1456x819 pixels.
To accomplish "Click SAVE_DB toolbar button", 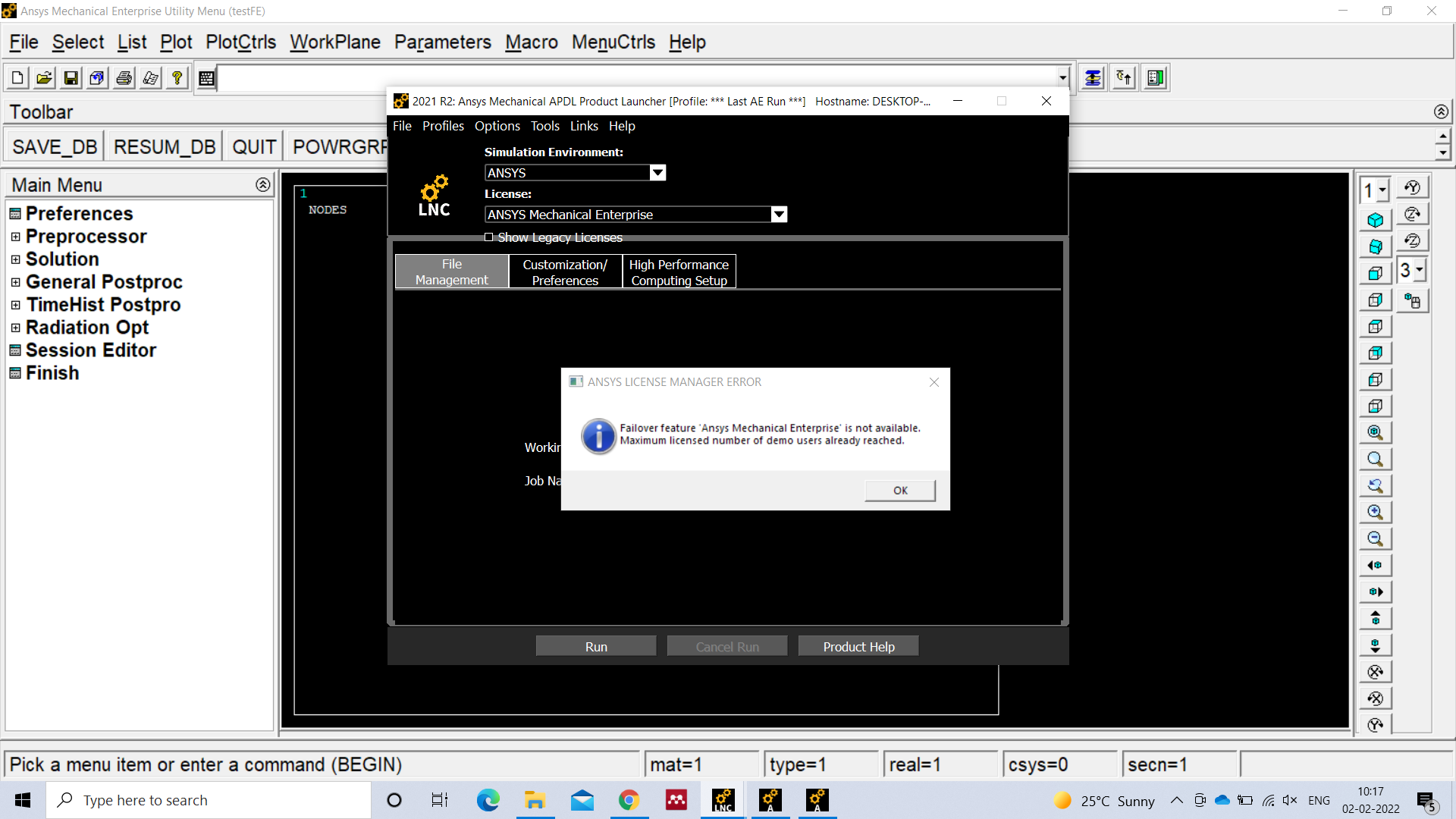I will [x=55, y=146].
